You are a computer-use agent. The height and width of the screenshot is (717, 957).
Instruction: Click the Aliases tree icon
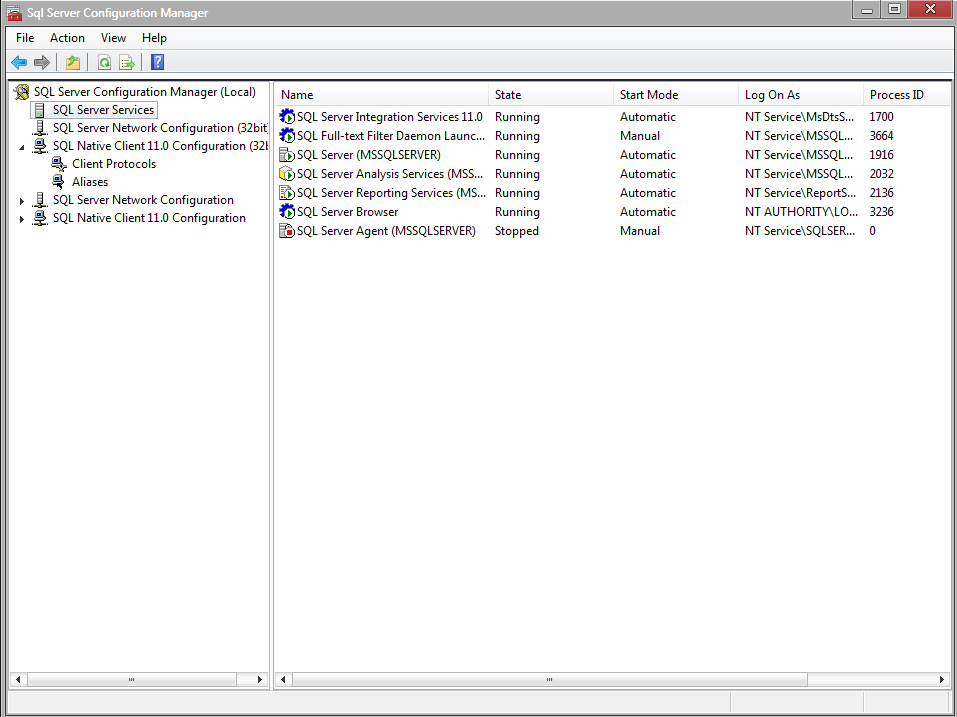click(59, 182)
